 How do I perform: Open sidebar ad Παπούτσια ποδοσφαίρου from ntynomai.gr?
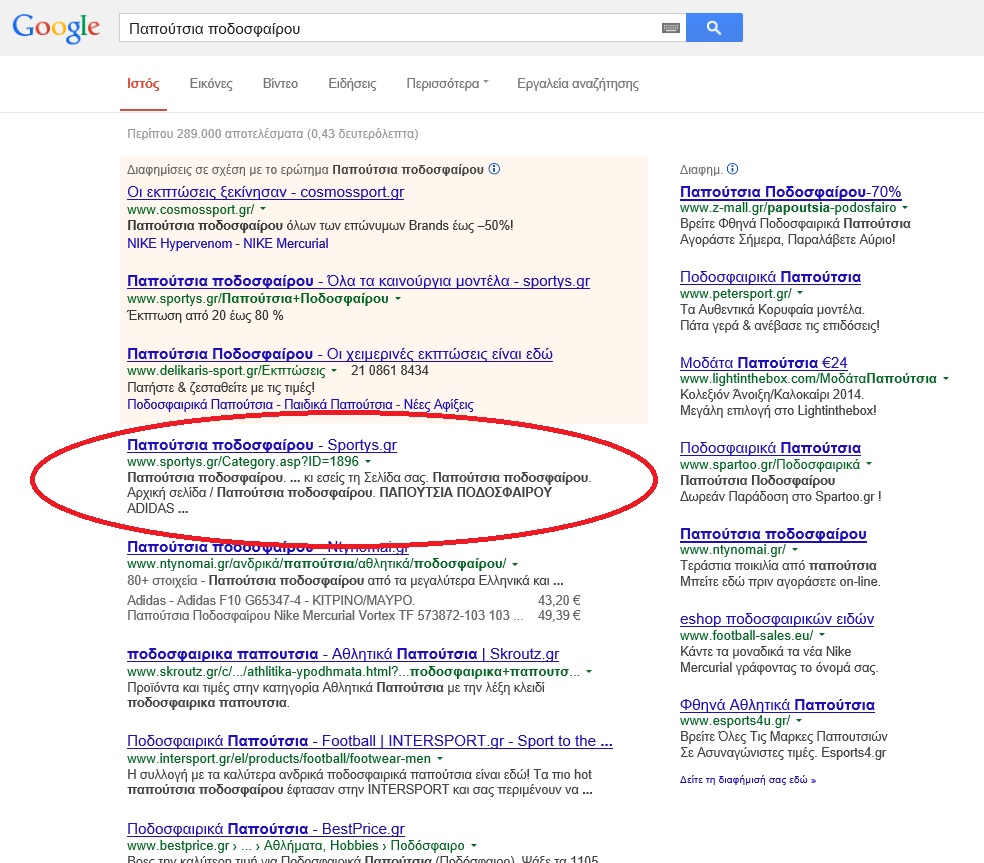coord(773,534)
